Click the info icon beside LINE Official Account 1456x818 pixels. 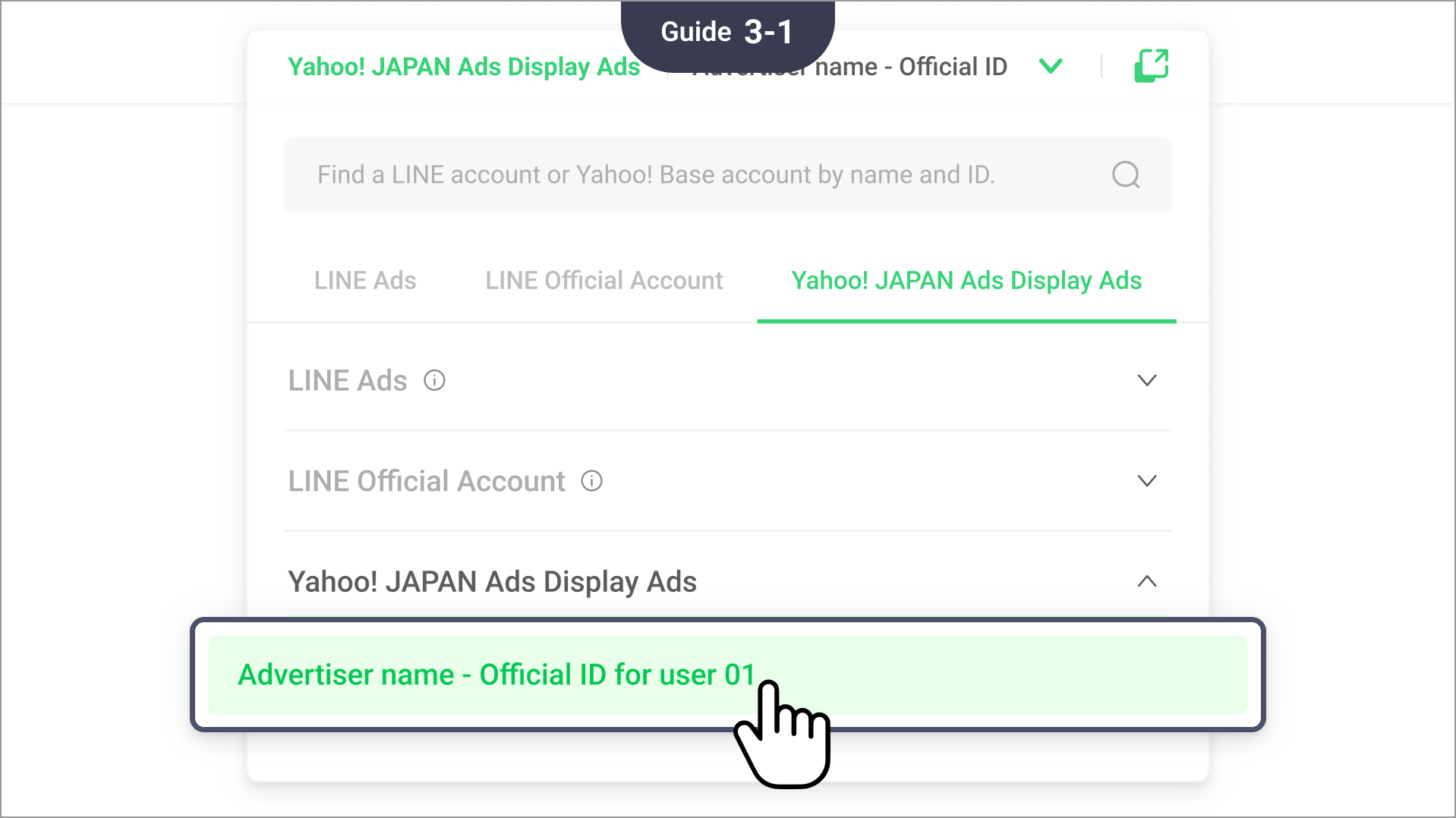[591, 480]
